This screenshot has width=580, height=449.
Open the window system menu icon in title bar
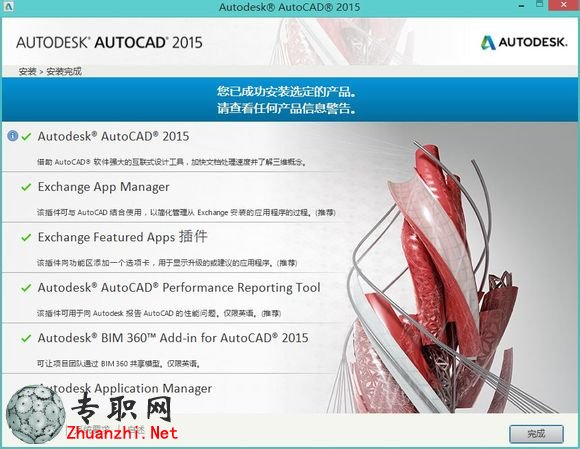[x=9, y=6]
